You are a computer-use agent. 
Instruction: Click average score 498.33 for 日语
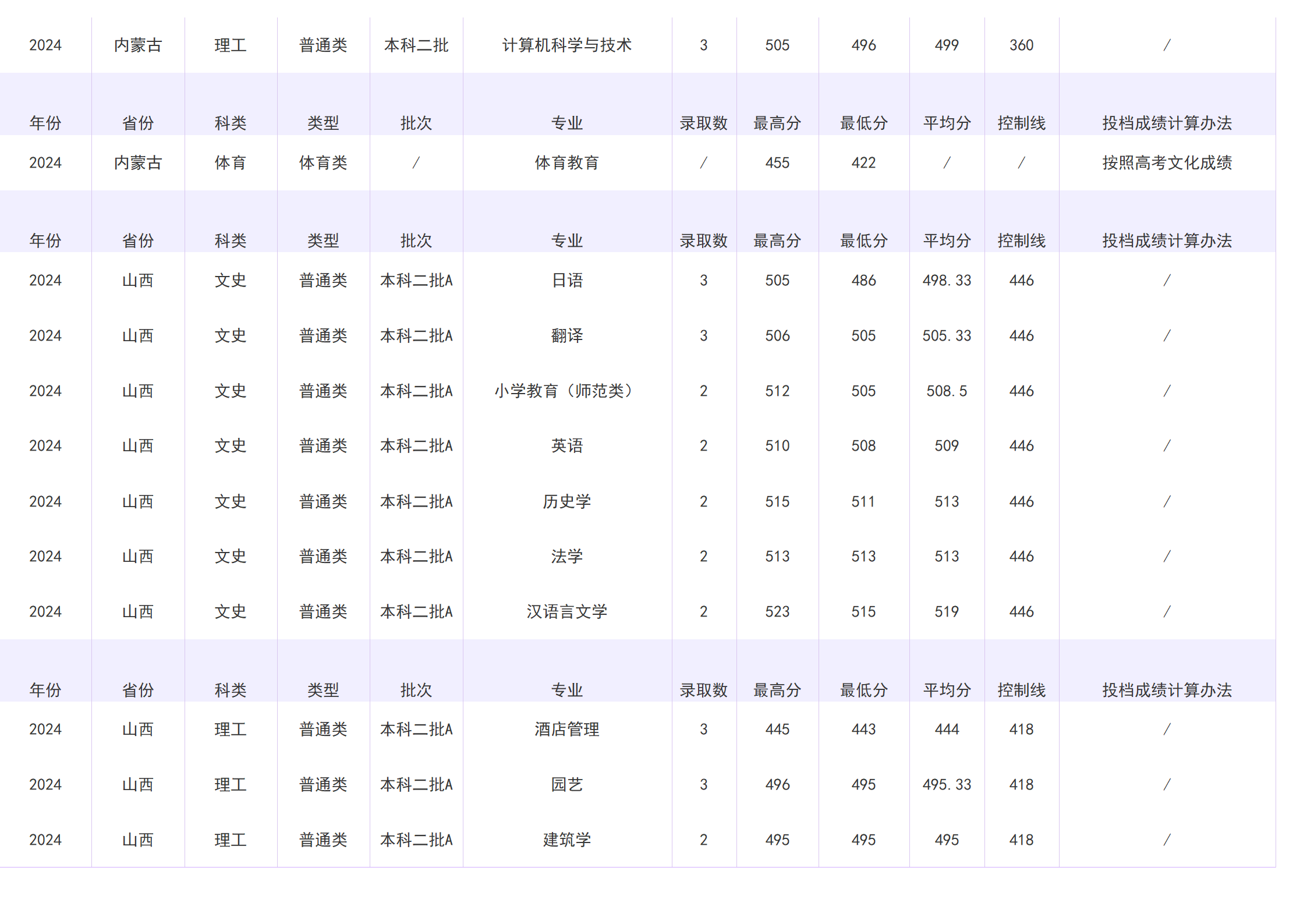pos(947,281)
